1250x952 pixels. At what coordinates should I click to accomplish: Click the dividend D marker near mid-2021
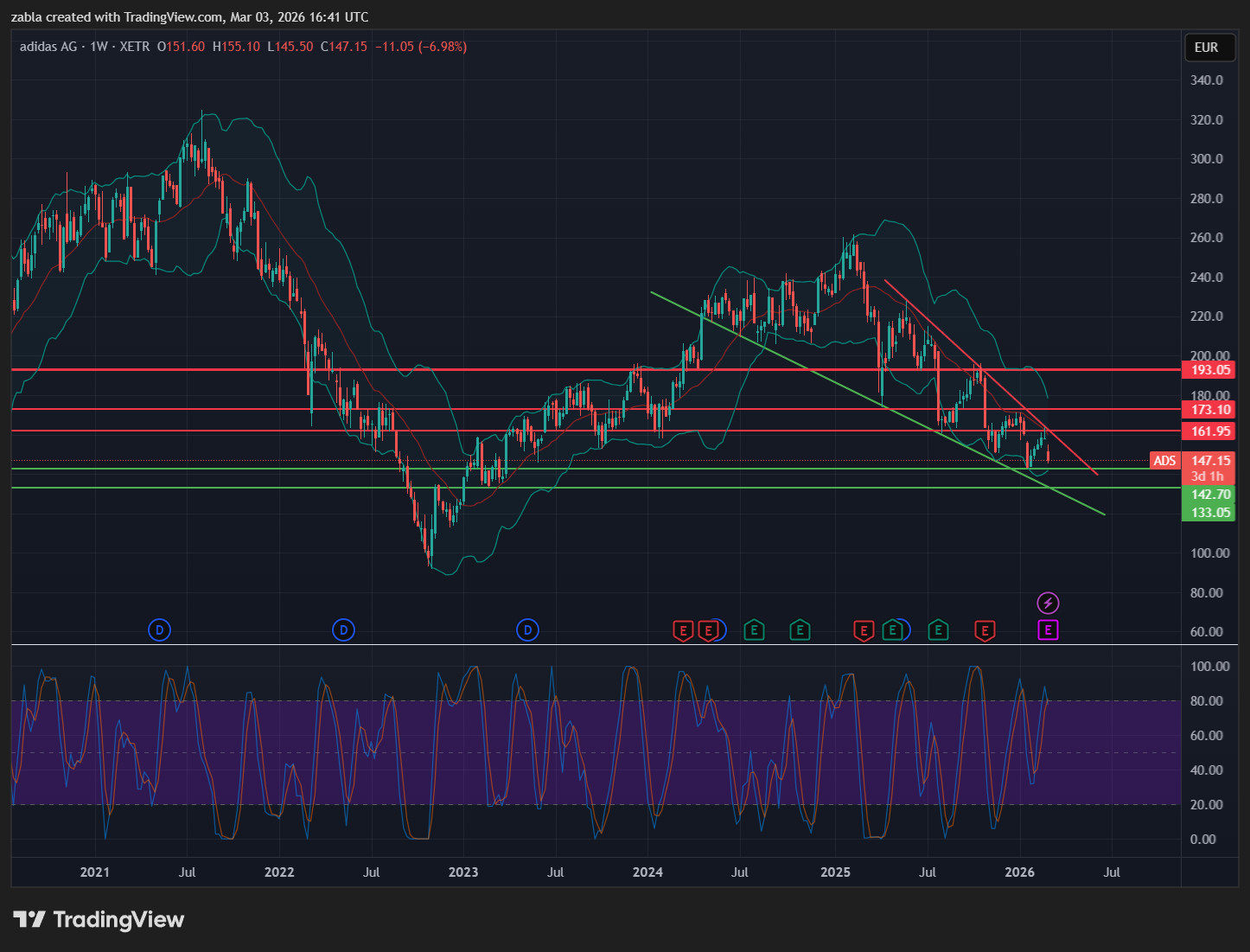tap(159, 630)
